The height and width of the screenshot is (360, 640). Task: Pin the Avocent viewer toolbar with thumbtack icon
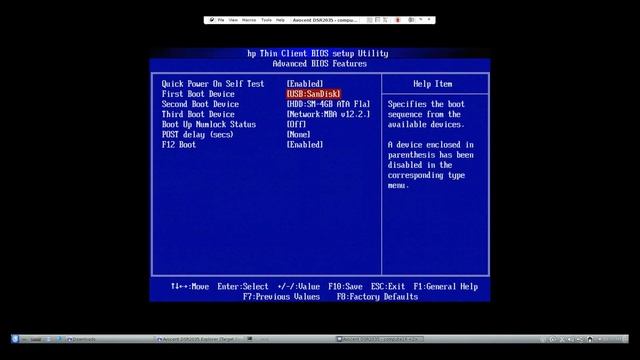[211, 20]
